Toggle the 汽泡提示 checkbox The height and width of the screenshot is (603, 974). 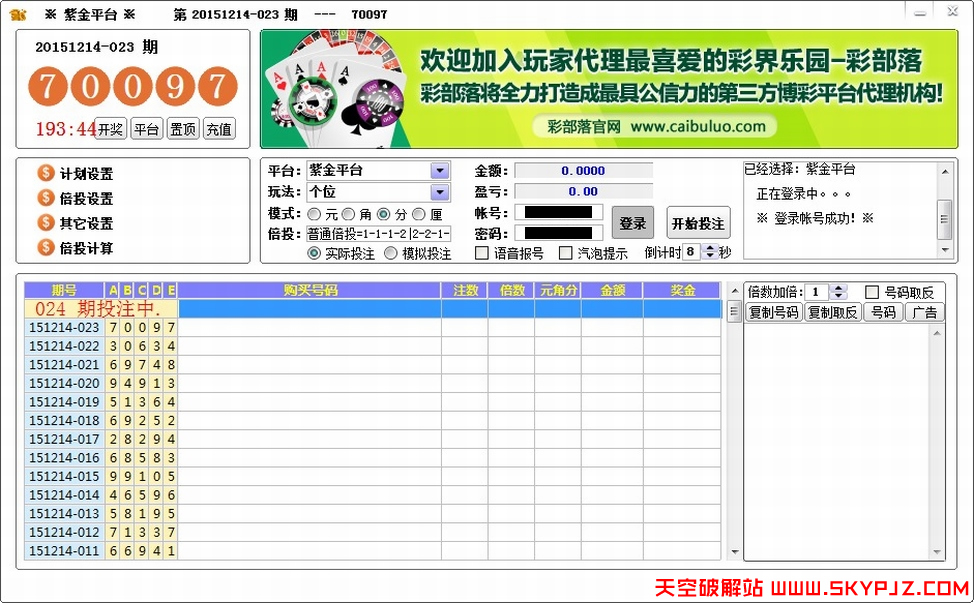coord(566,254)
